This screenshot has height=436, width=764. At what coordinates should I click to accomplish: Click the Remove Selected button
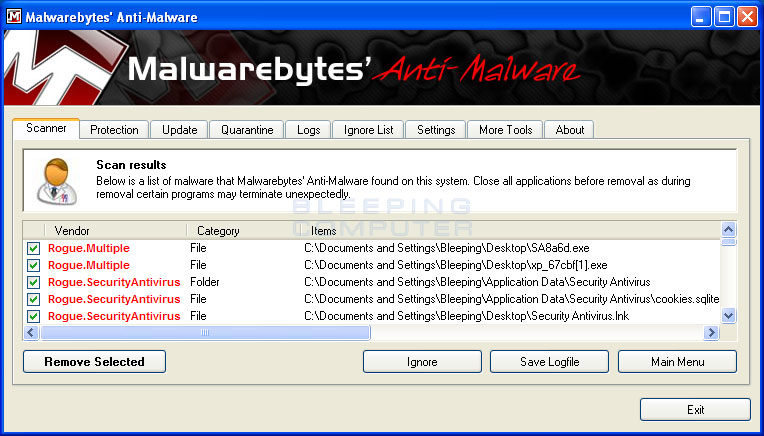click(95, 361)
